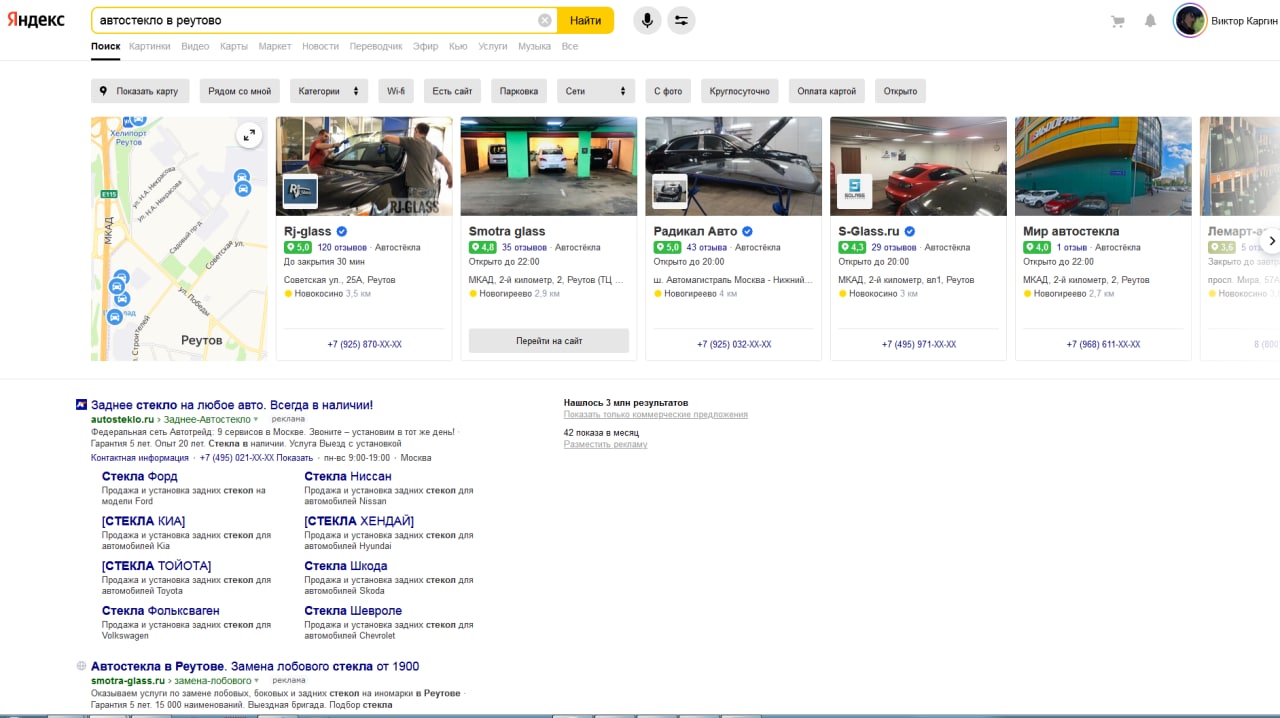Activate voice search microphone icon

pos(647,20)
